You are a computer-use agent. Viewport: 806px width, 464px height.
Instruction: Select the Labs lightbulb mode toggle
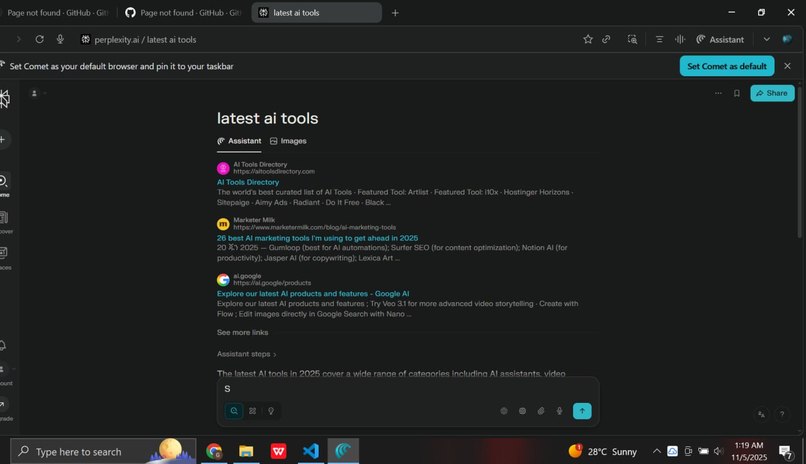point(271,411)
